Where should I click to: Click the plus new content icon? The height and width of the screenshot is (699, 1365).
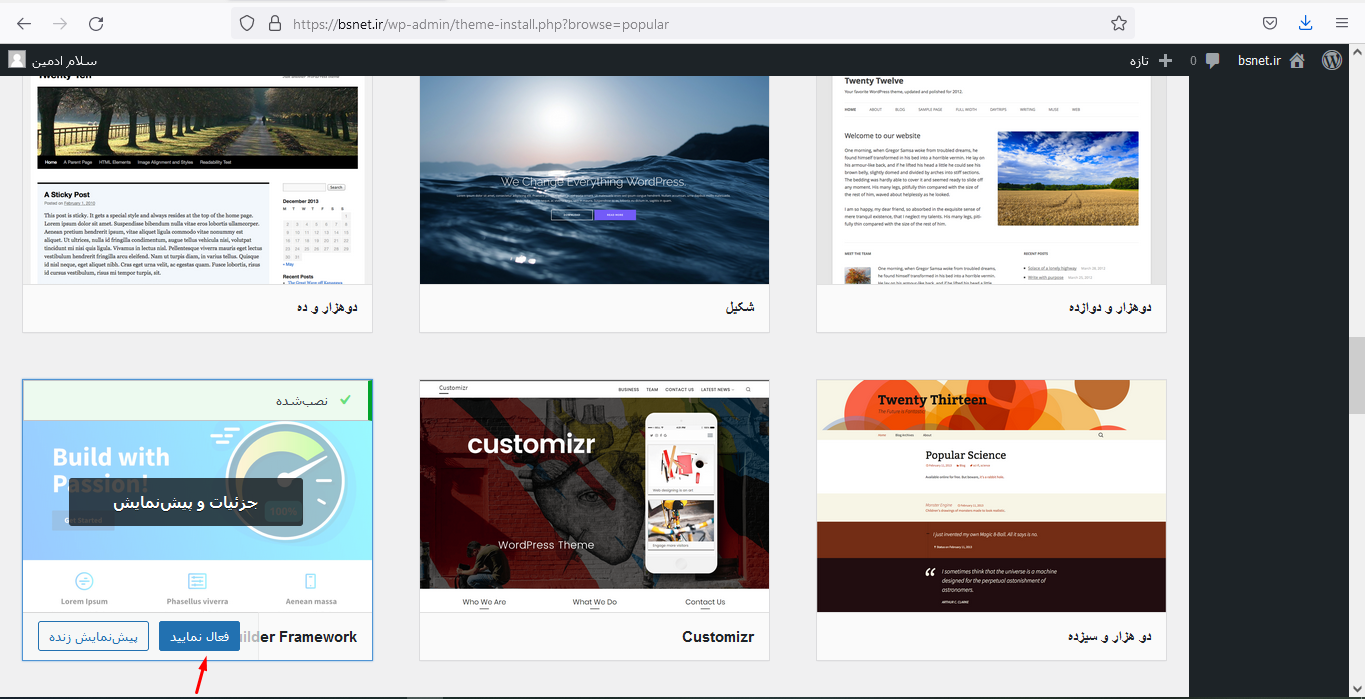tap(1165, 60)
